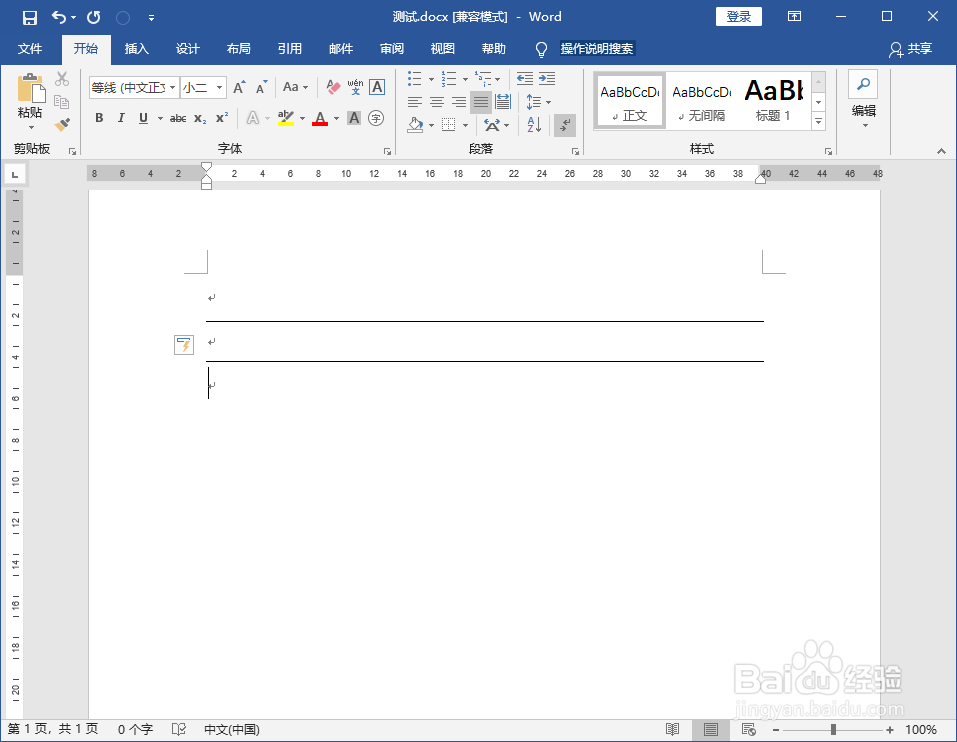Open underline style dropdown arrow
This screenshot has width=957, height=742.
(160, 118)
